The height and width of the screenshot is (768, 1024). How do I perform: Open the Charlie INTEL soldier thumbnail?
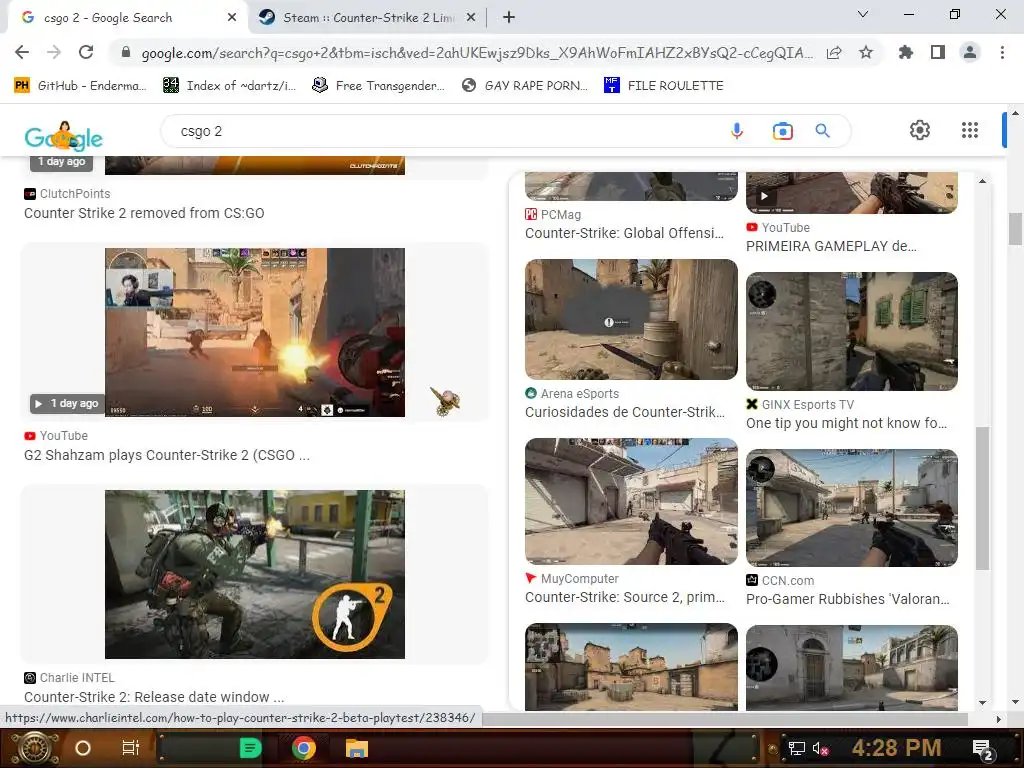(x=255, y=575)
